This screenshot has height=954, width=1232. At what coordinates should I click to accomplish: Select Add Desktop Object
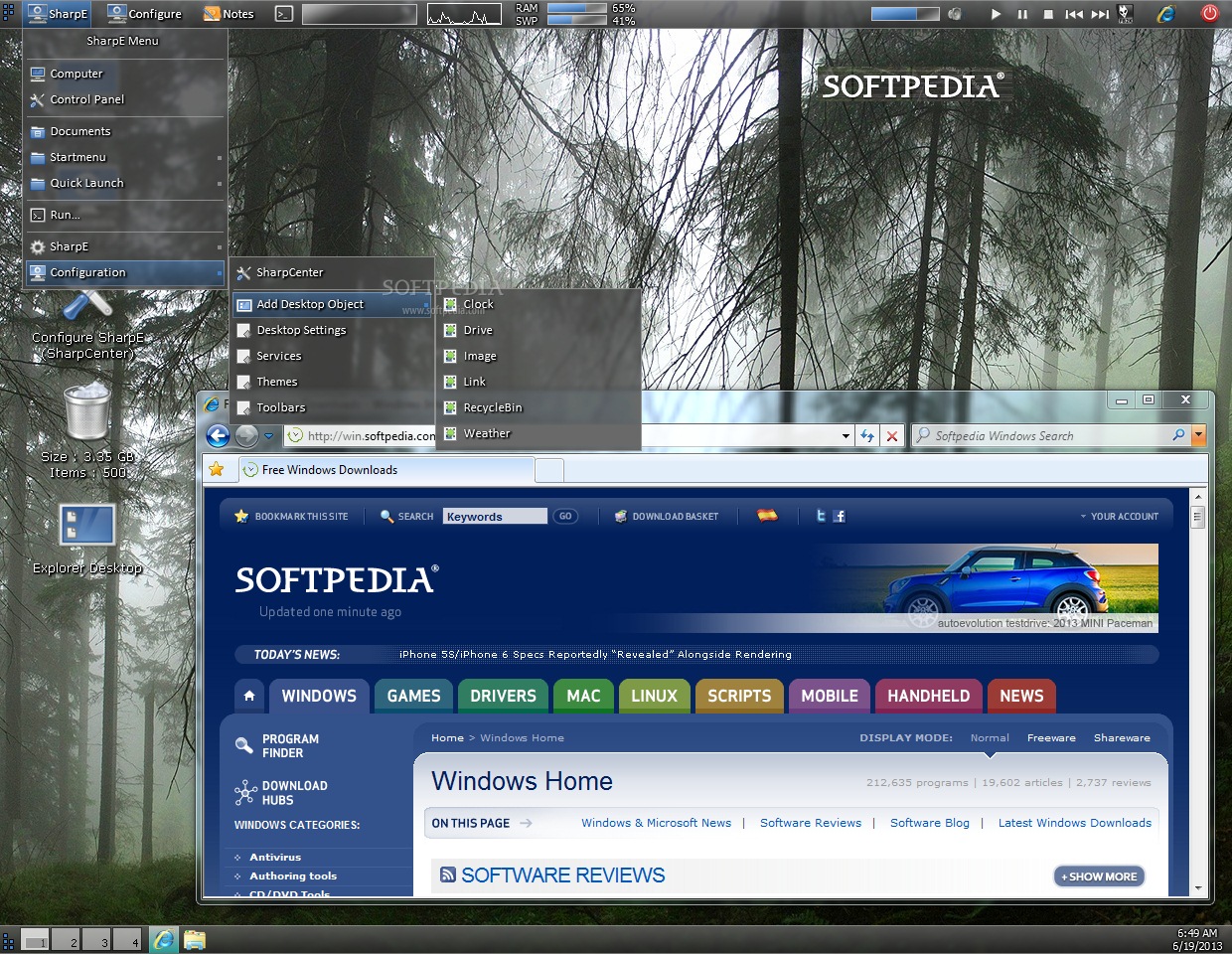coord(332,304)
